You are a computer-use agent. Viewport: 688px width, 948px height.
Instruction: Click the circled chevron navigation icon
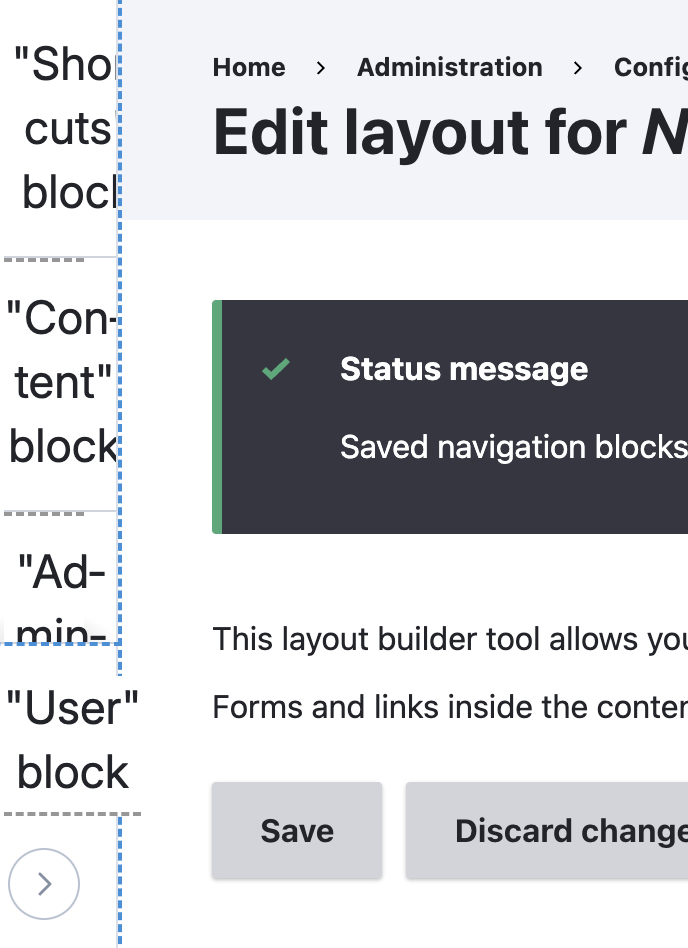point(44,884)
